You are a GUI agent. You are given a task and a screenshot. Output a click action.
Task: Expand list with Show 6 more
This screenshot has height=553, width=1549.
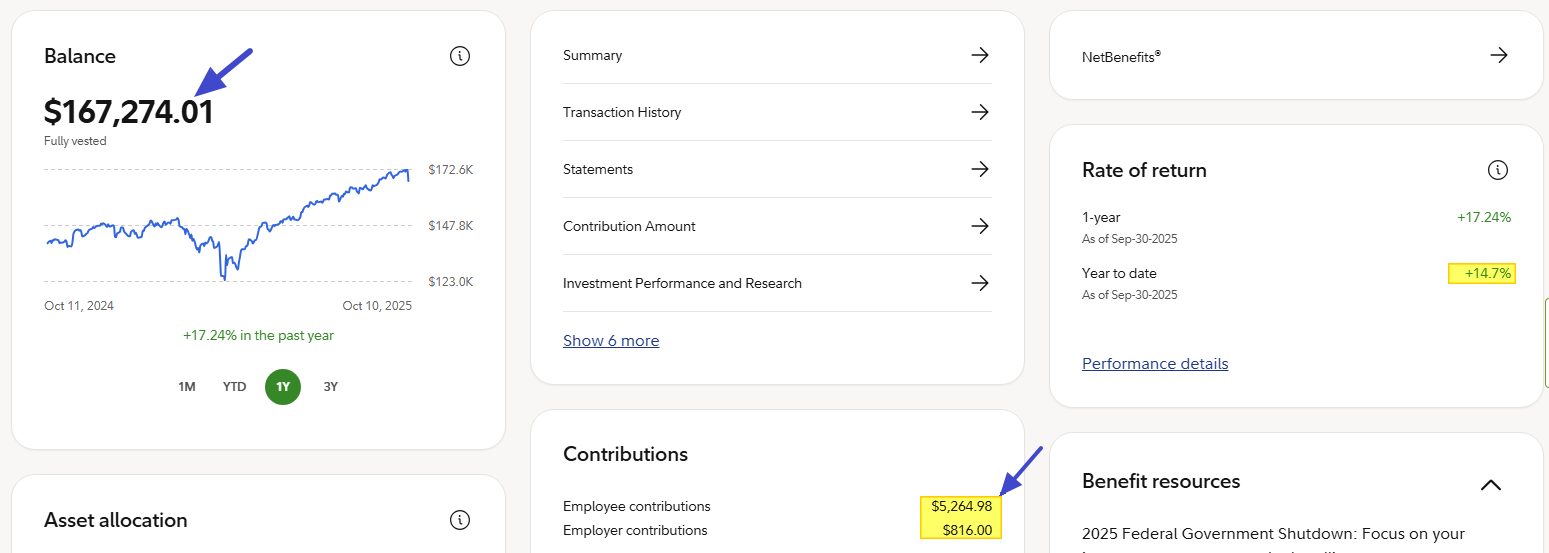(x=611, y=341)
